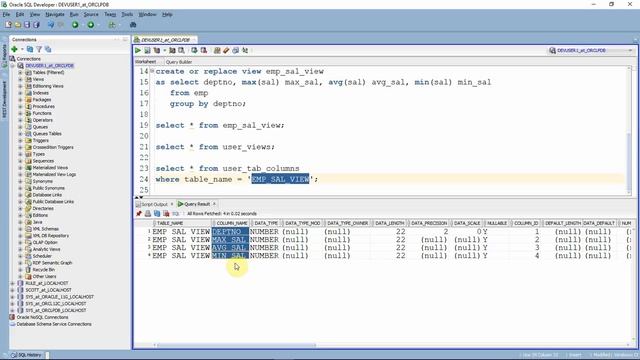Screen dimensions: 640x360
Task: Select Functions tree item
Action: (42, 113)
